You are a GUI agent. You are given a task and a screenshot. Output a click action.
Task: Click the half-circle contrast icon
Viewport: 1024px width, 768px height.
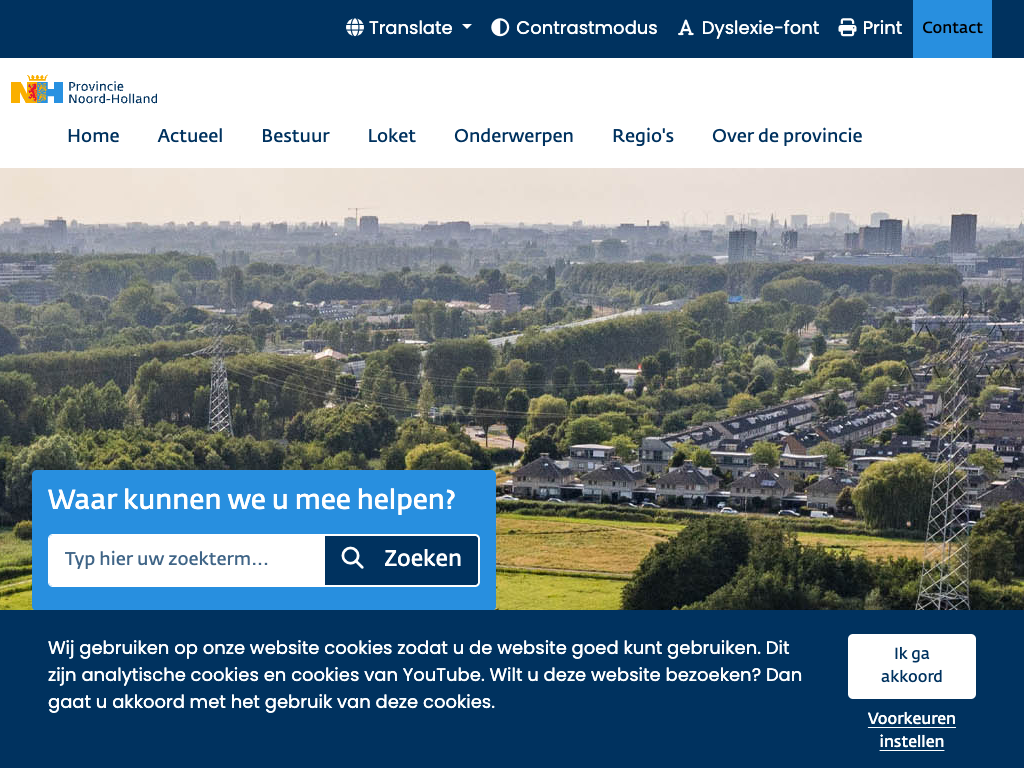pos(500,28)
